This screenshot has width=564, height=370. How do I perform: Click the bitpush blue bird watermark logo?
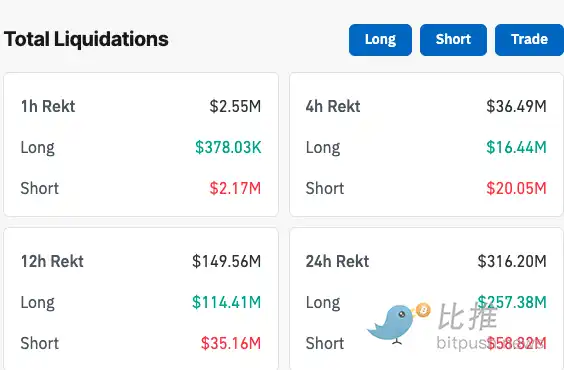click(391, 324)
